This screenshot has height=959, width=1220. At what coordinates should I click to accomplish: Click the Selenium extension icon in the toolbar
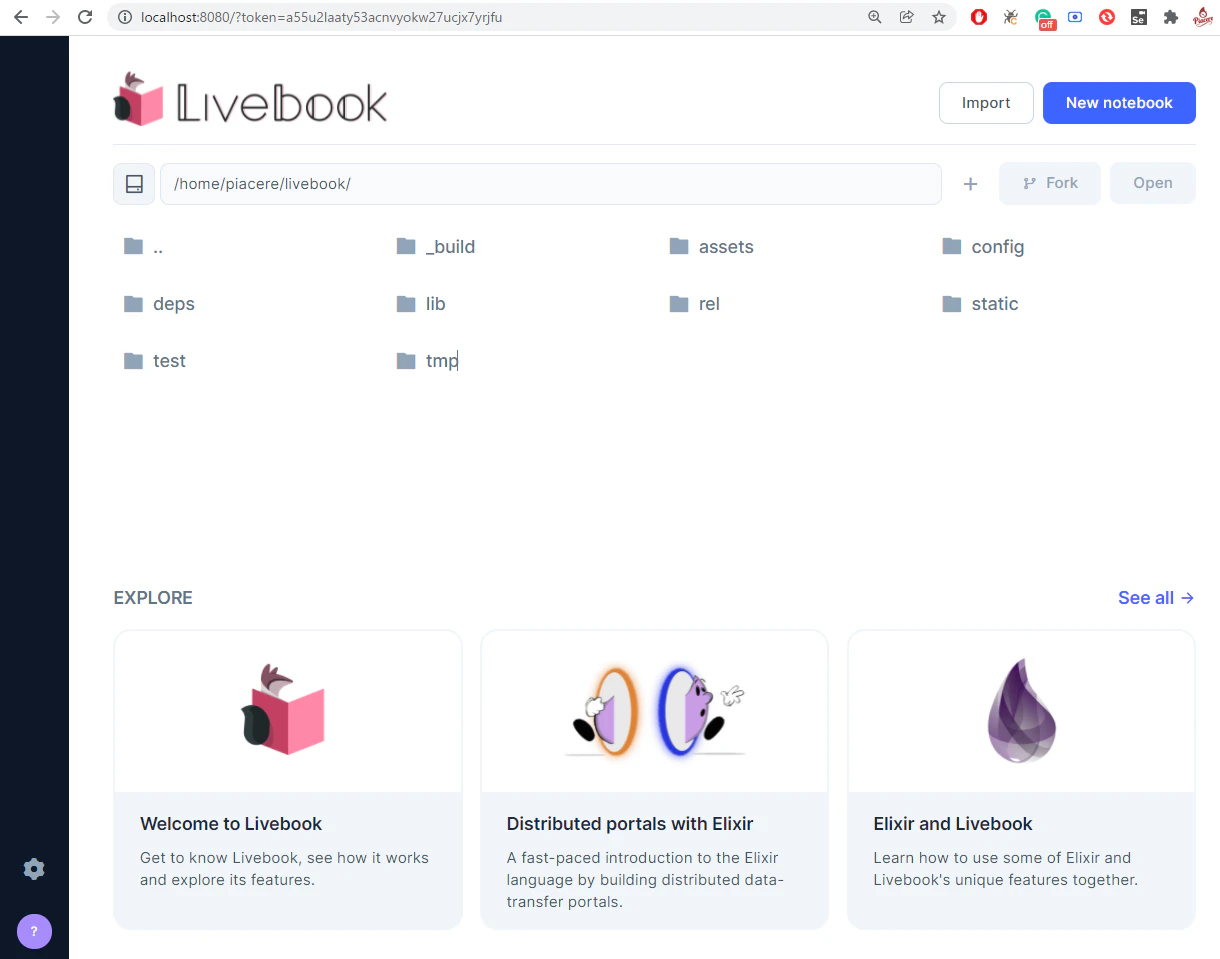(x=1139, y=17)
